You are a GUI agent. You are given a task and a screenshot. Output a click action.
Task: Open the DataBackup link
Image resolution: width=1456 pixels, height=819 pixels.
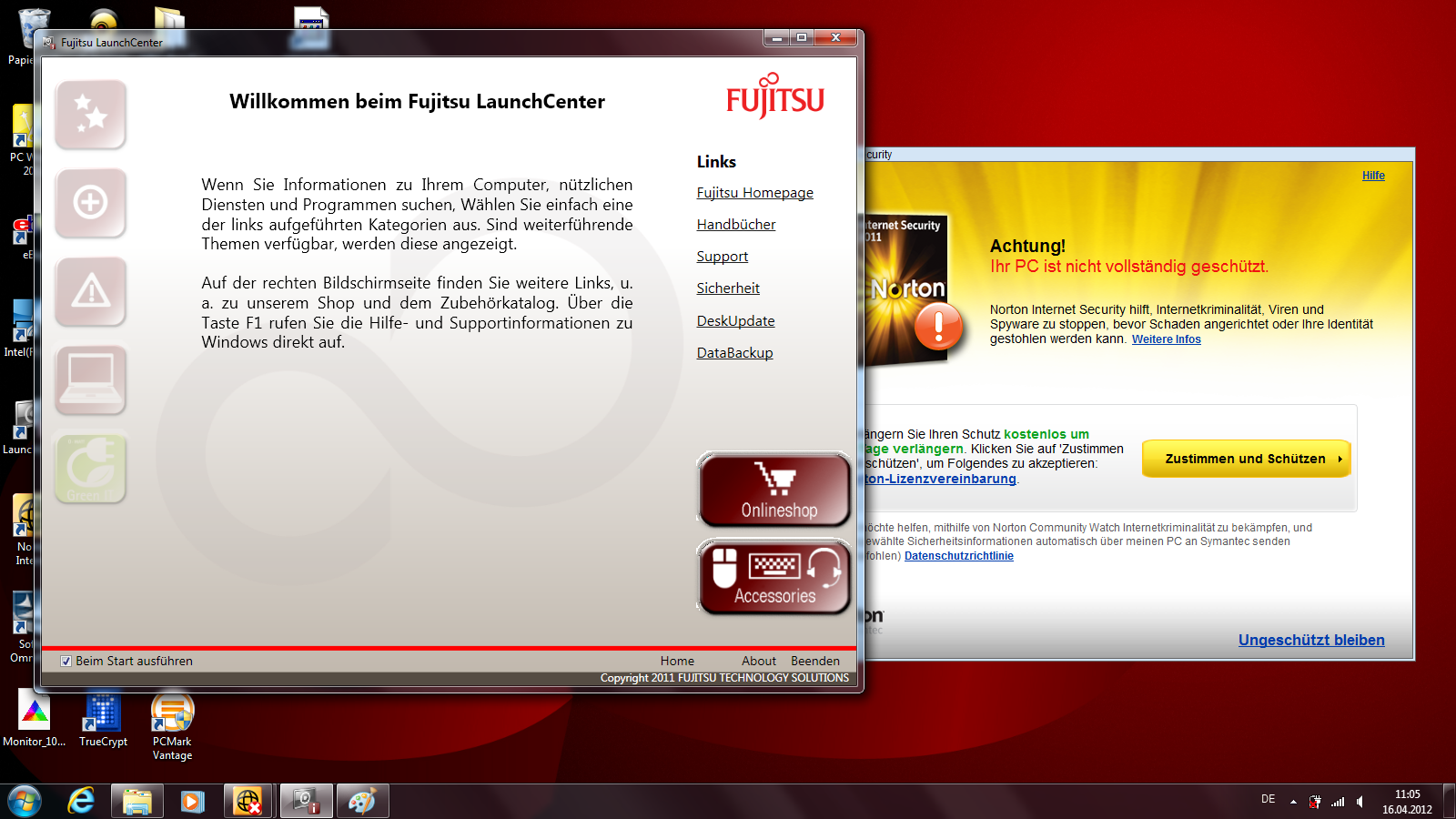(x=734, y=353)
